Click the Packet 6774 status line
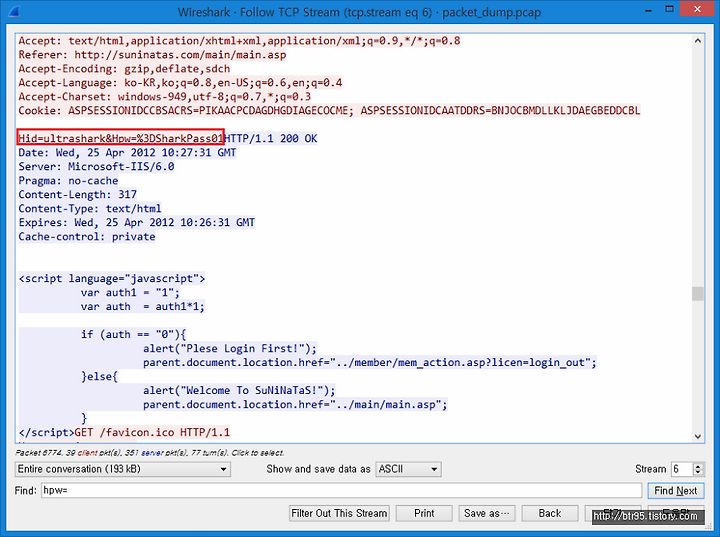This screenshot has width=720, height=537. (150, 452)
